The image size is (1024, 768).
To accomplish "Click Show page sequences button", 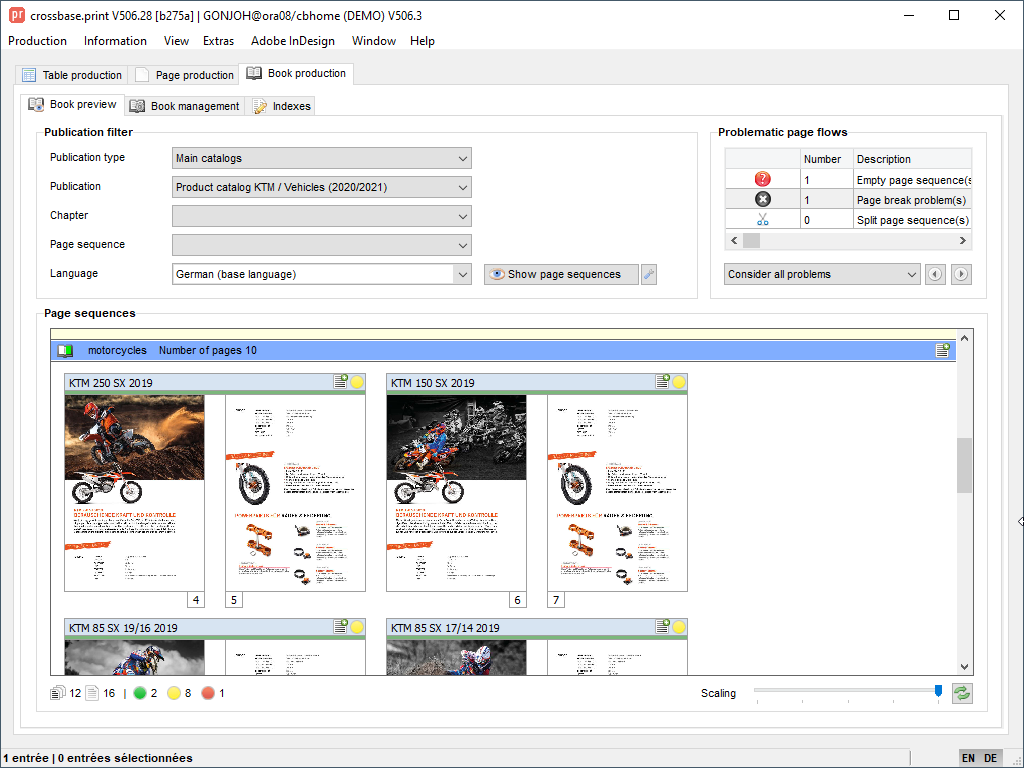I will [x=561, y=274].
